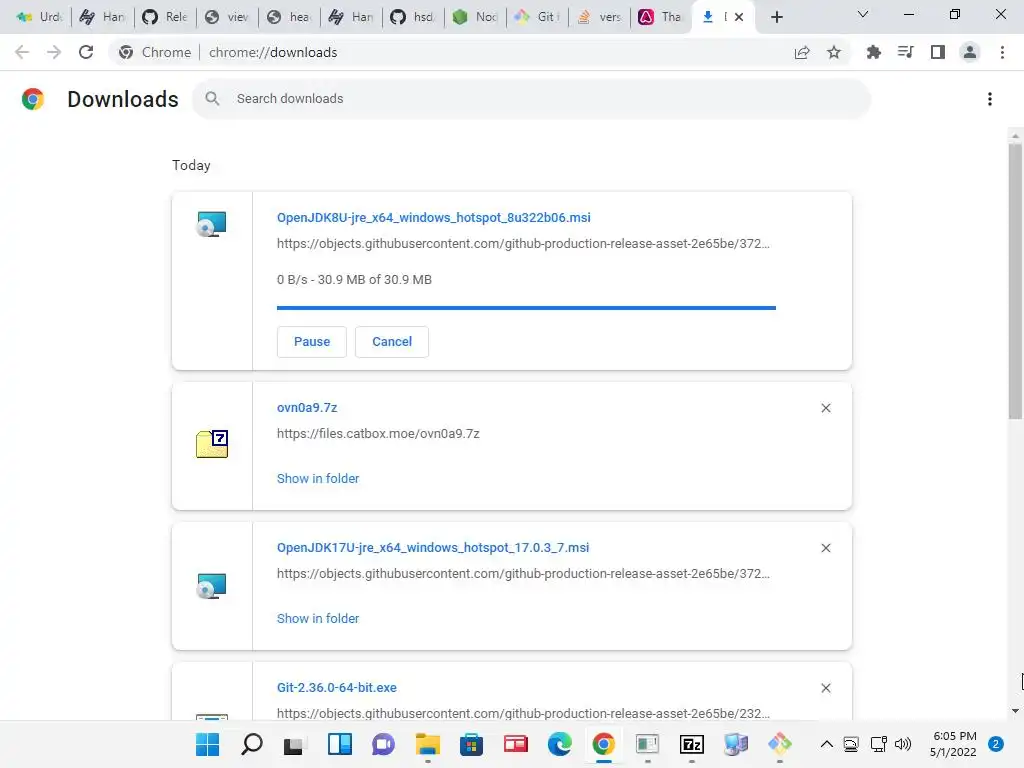Open a new tab with plus button
This screenshot has width=1024, height=768.
(x=776, y=17)
